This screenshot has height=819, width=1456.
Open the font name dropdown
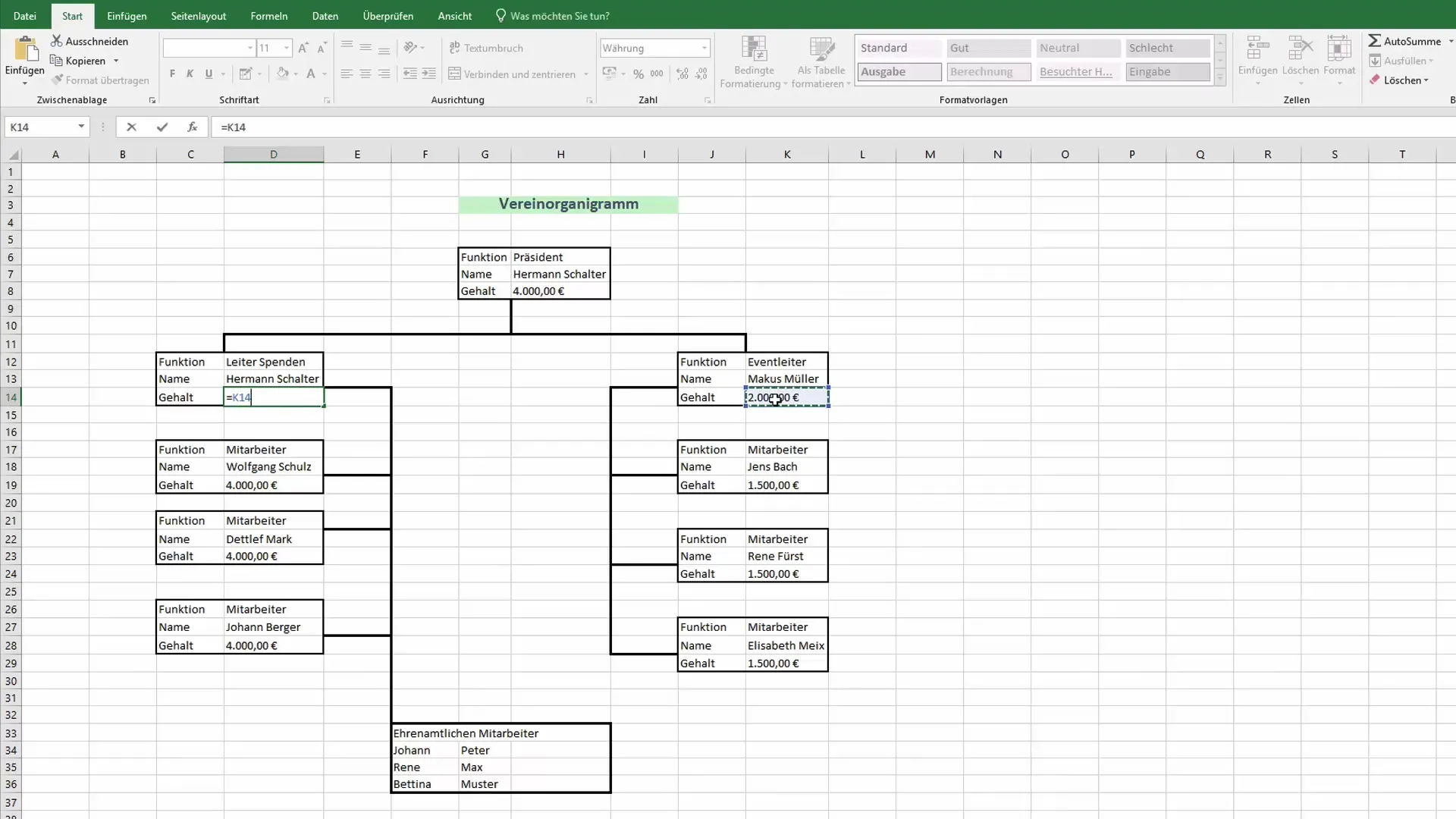tap(249, 48)
